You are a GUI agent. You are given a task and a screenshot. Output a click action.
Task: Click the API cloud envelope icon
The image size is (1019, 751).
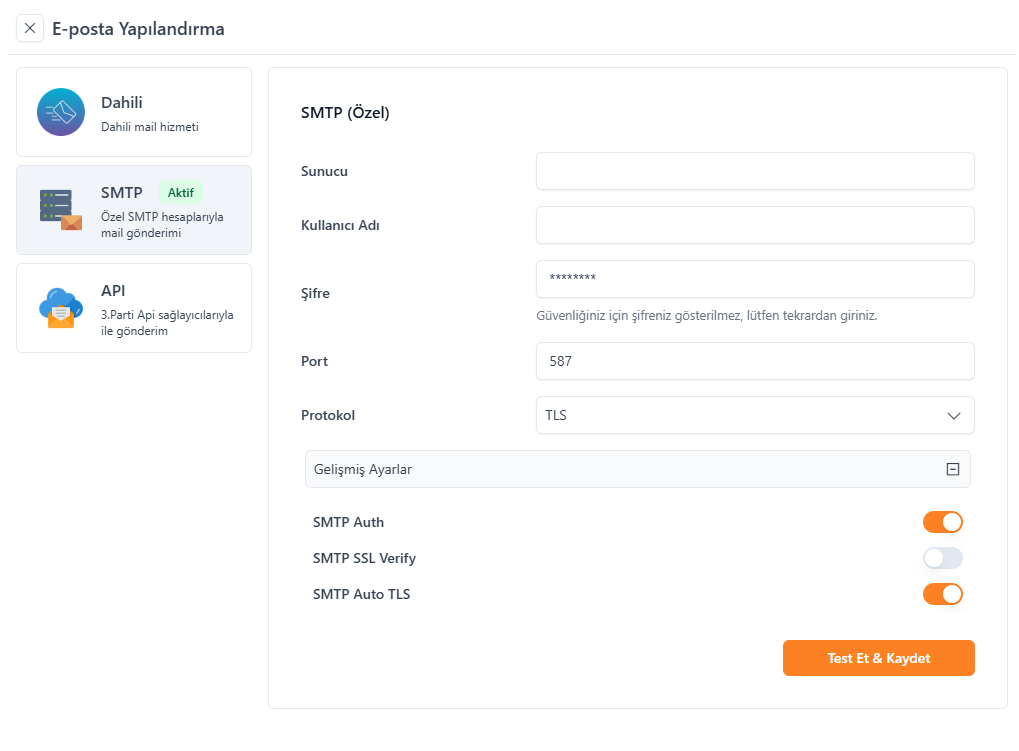coord(60,308)
